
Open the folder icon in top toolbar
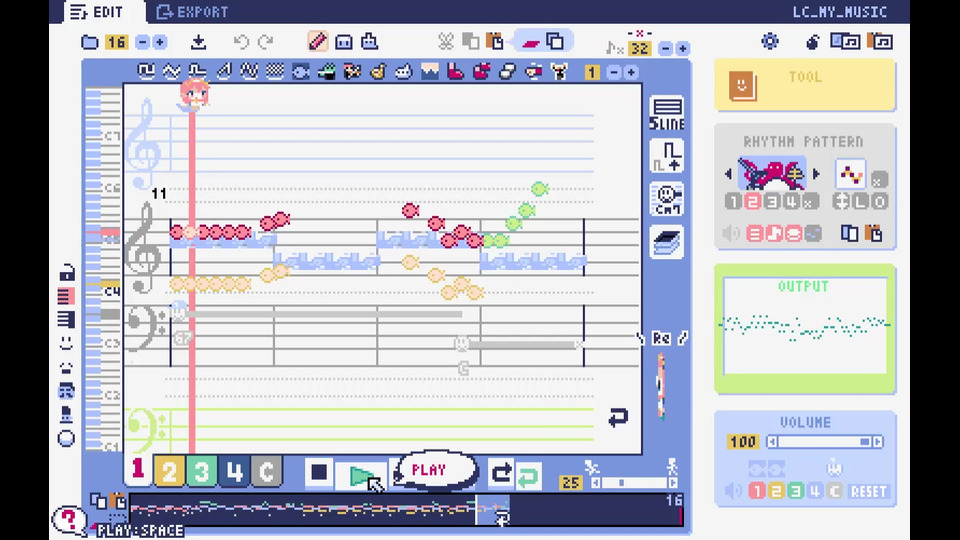tap(90, 42)
